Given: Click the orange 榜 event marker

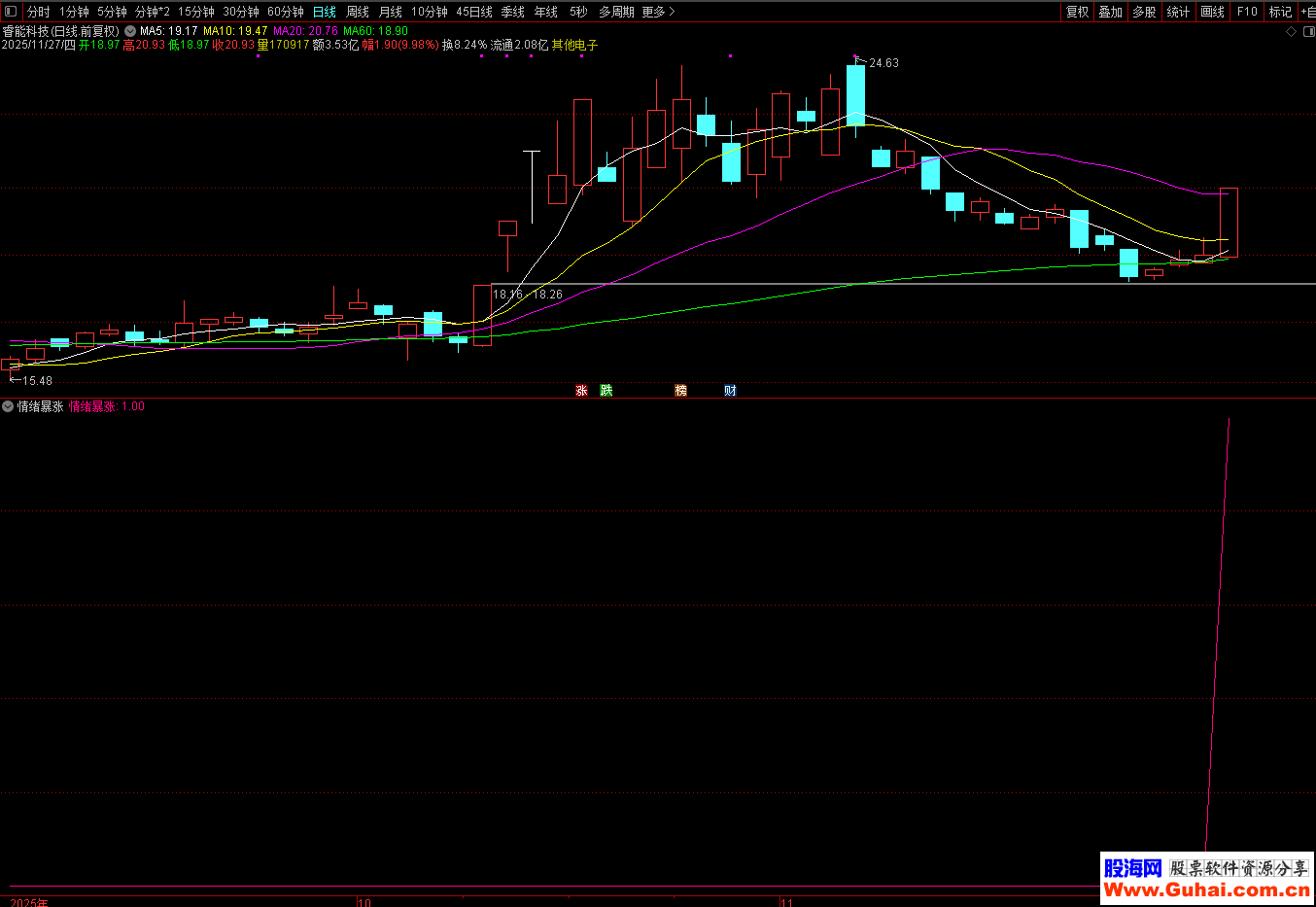Looking at the screenshot, I should [x=681, y=391].
